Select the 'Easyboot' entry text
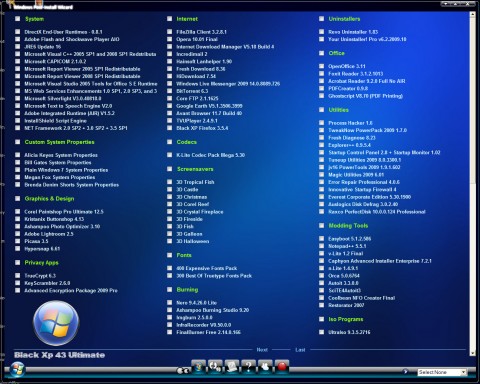Viewport: 480px width, 384px height. [x=350, y=239]
